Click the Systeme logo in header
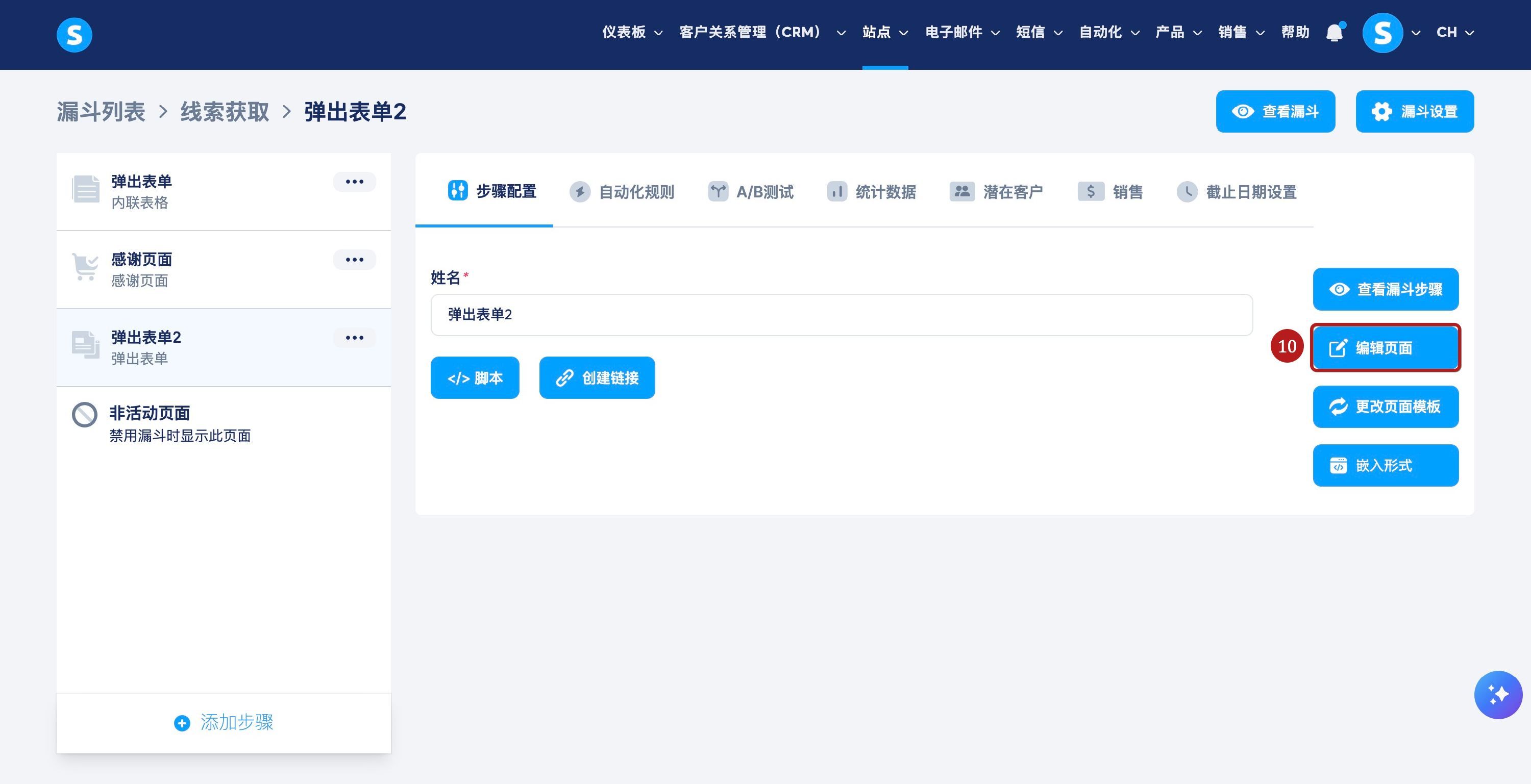Viewport: 1531px width, 784px height. [75, 35]
